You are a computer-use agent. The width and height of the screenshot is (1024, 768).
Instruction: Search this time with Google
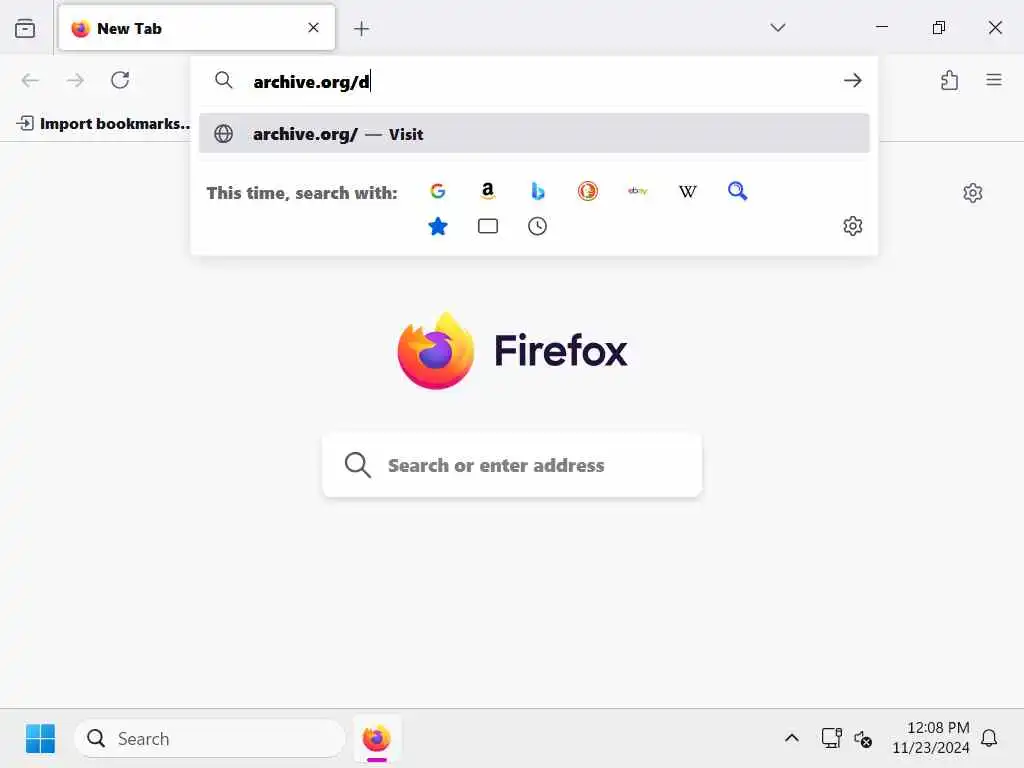438,191
